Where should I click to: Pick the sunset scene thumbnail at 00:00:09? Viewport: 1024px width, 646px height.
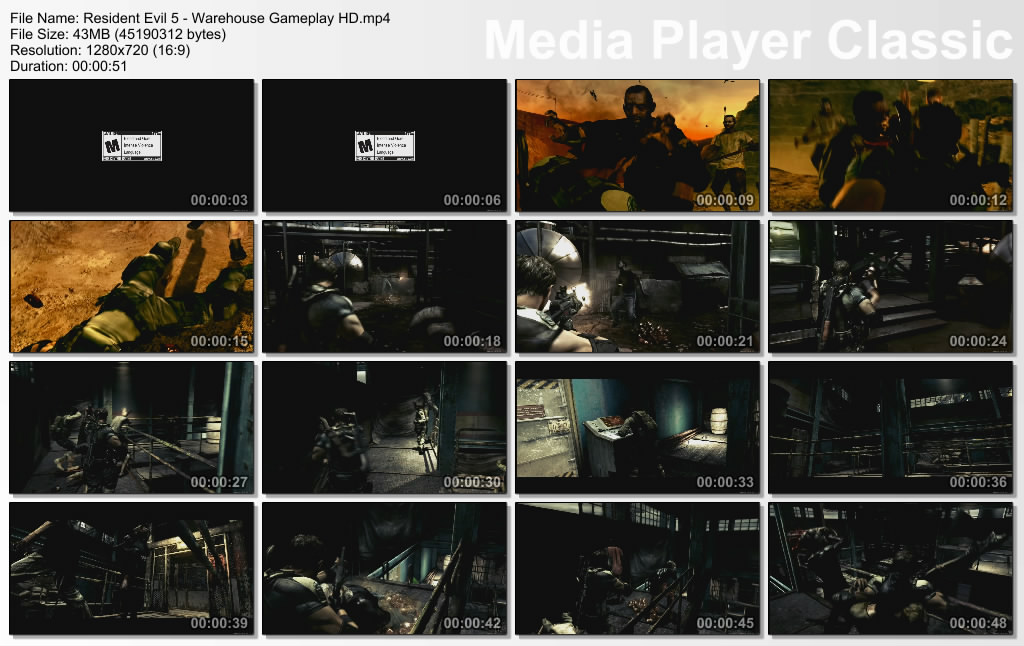point(637,146)
